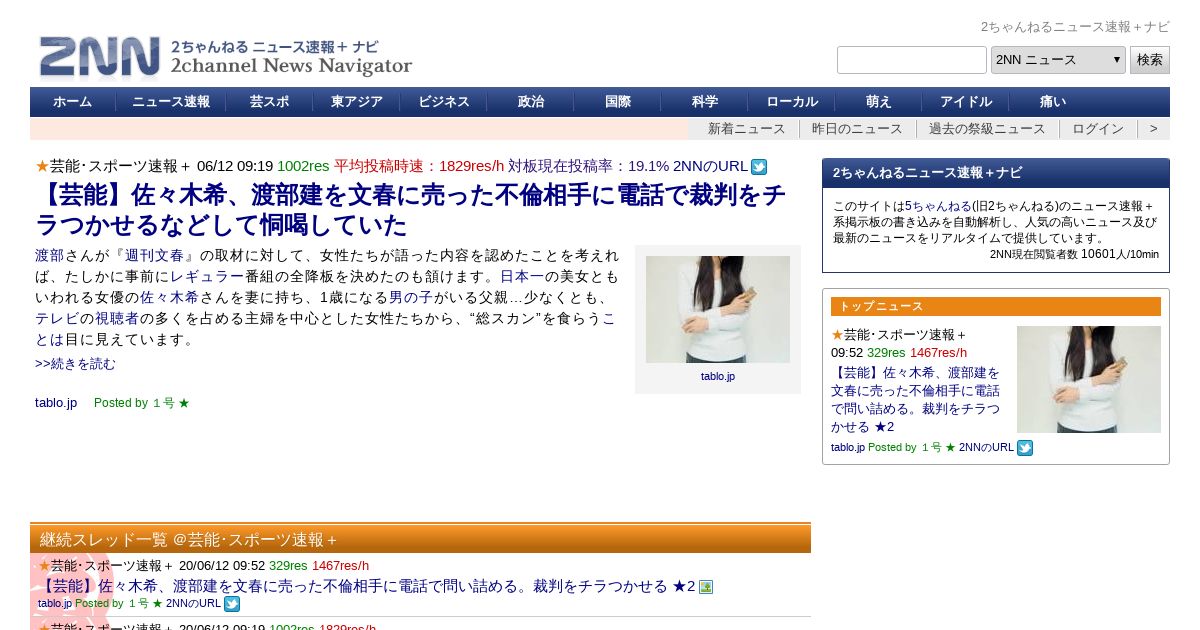Open the 痛い menu item

1053,102
